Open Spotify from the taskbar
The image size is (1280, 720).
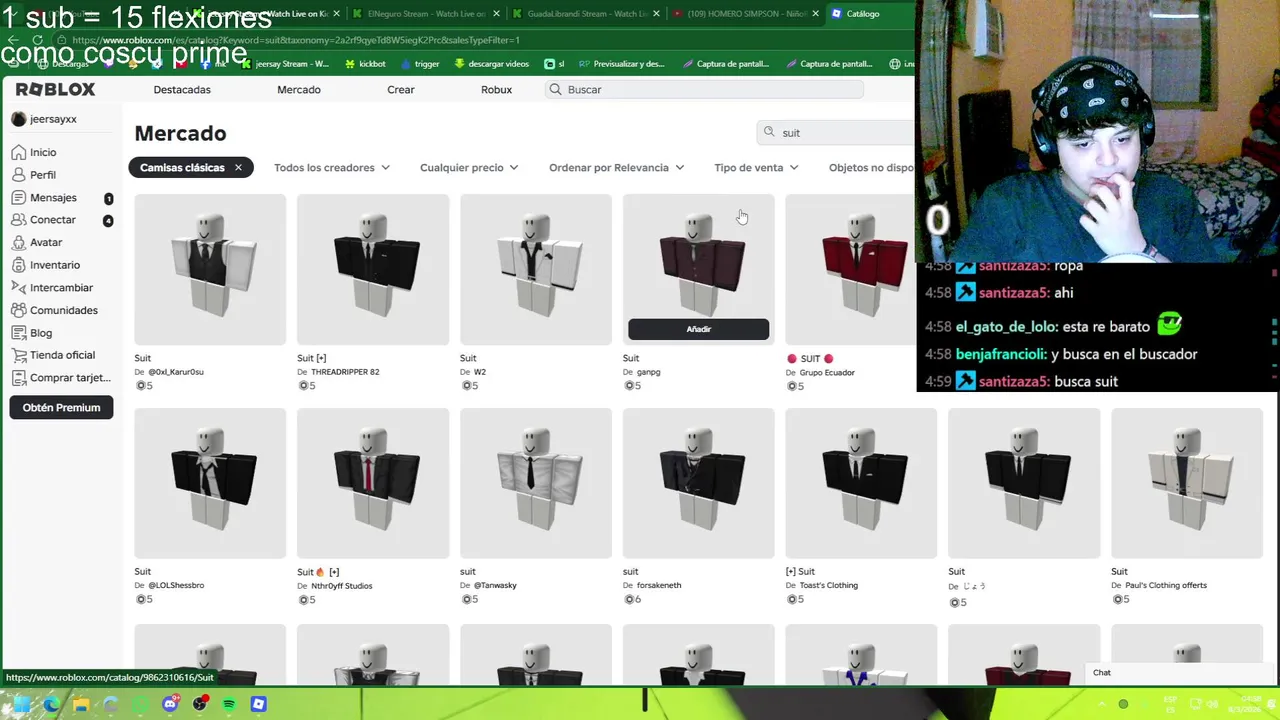pos(229,704)
